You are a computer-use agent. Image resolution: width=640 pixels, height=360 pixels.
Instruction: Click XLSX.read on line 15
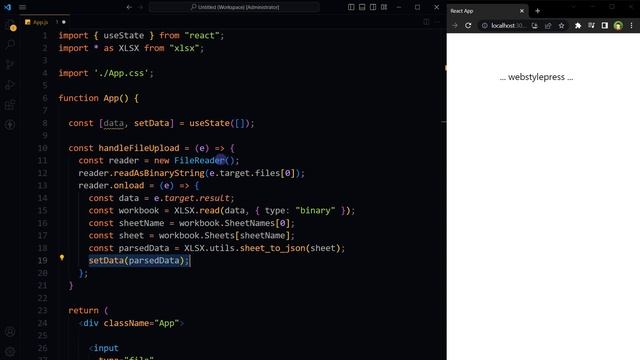pyautogui.click(x=197, y=211)
